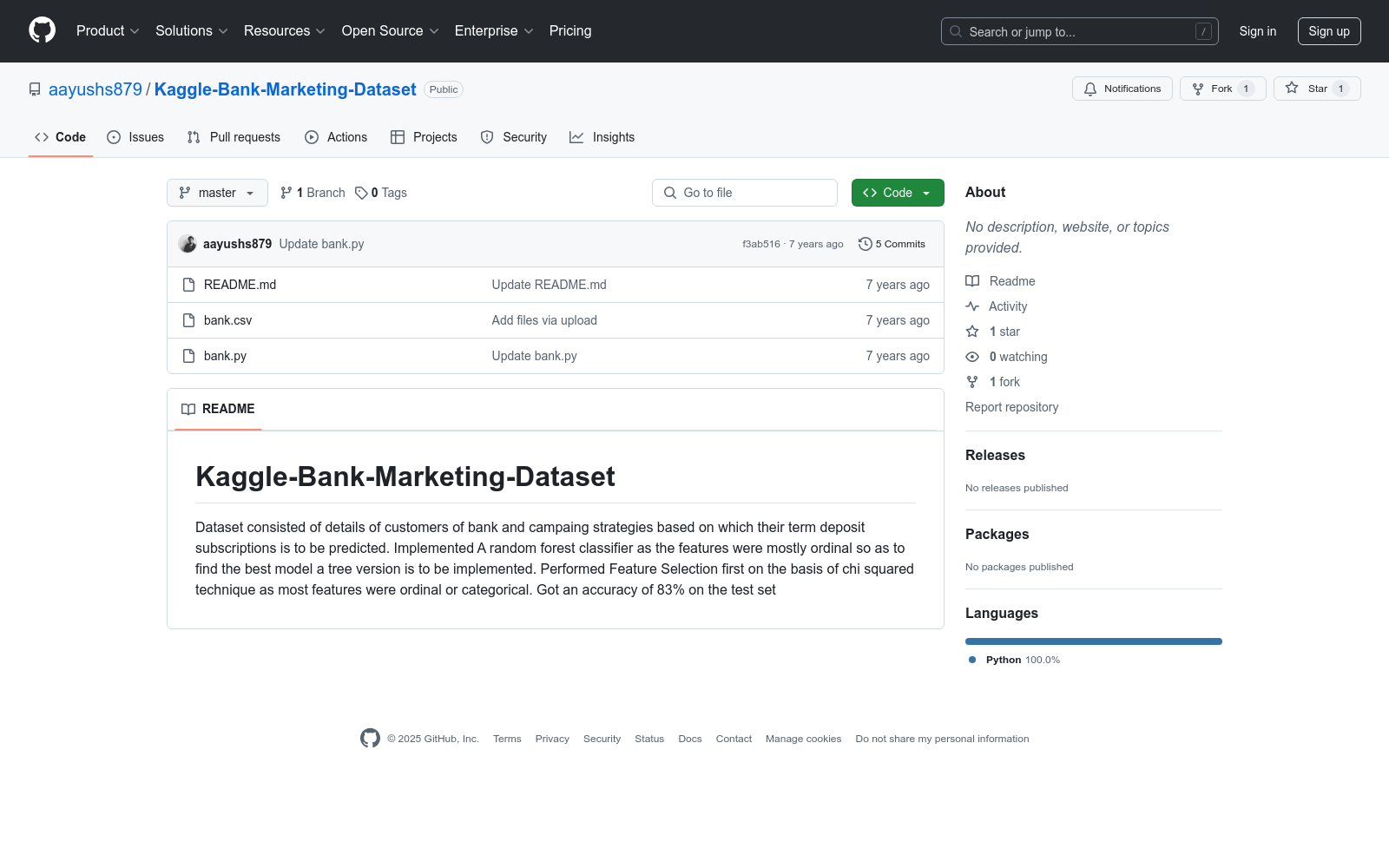Click the commit history clock icon
Viewport: 1389px width, 868px height.
pyautogui.click(x=865, y=244)
